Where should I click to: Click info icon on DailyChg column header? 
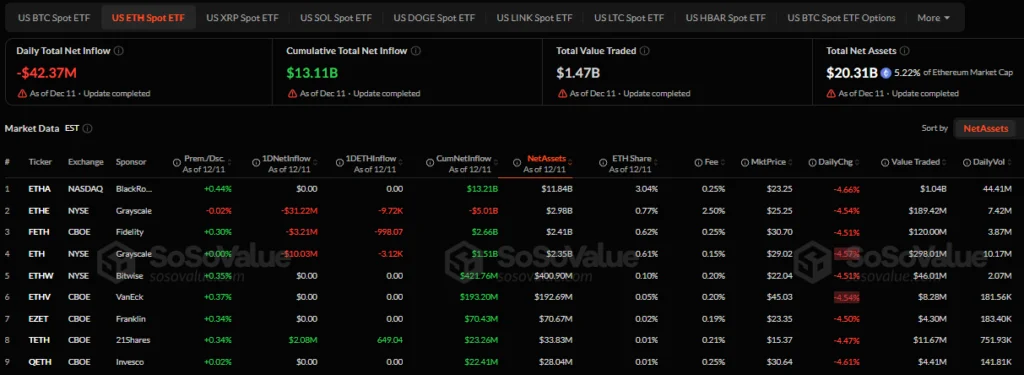point(812,162)
